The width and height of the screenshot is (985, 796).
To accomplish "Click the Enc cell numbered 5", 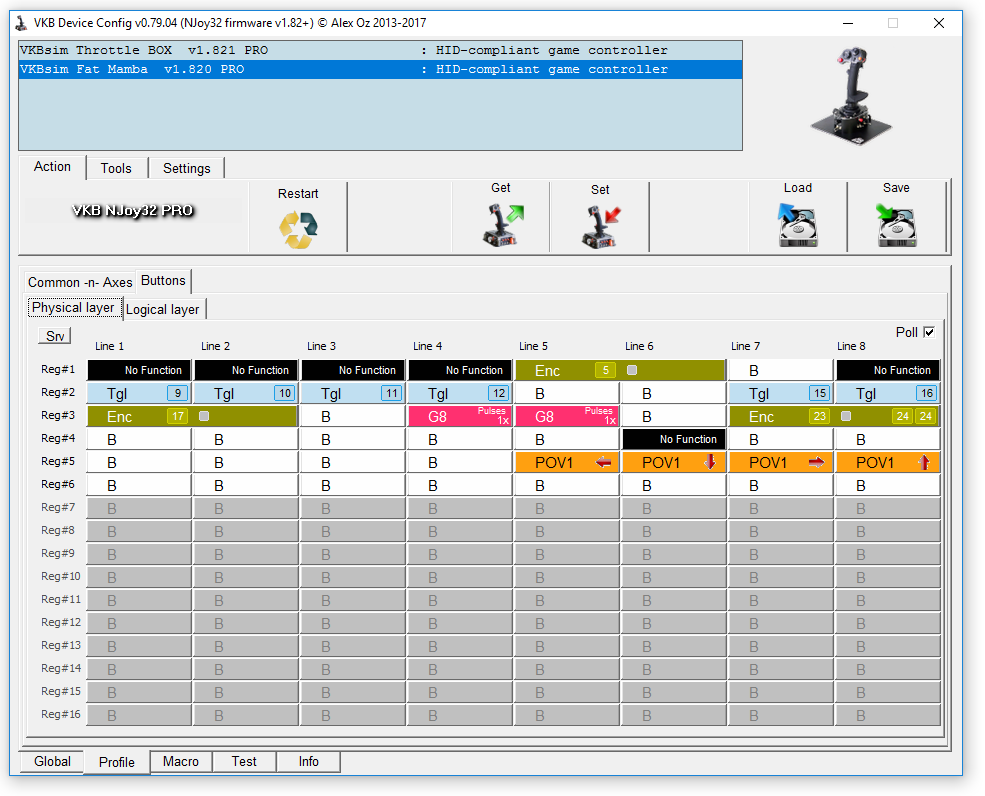I will pyautogui.click(x=621, y=371).
